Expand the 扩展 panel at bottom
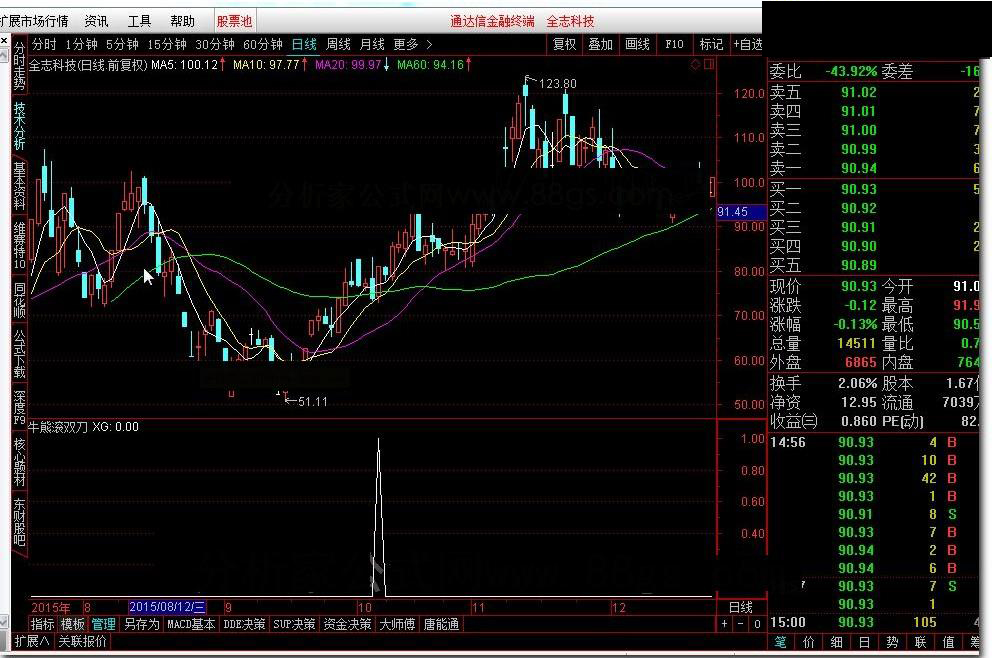The height and width of the screenshot is (658, 992). point(31,641)
